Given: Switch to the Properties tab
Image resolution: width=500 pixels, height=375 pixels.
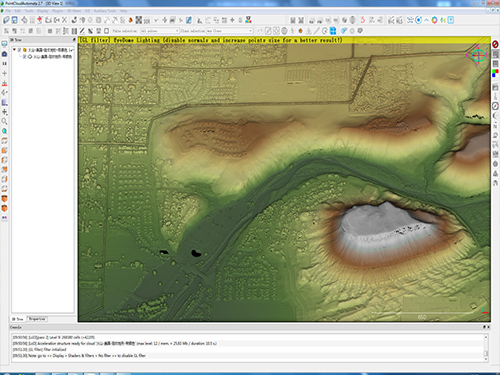Looking at the screenshot, I should pyautogui.click(x=37, y=319).
